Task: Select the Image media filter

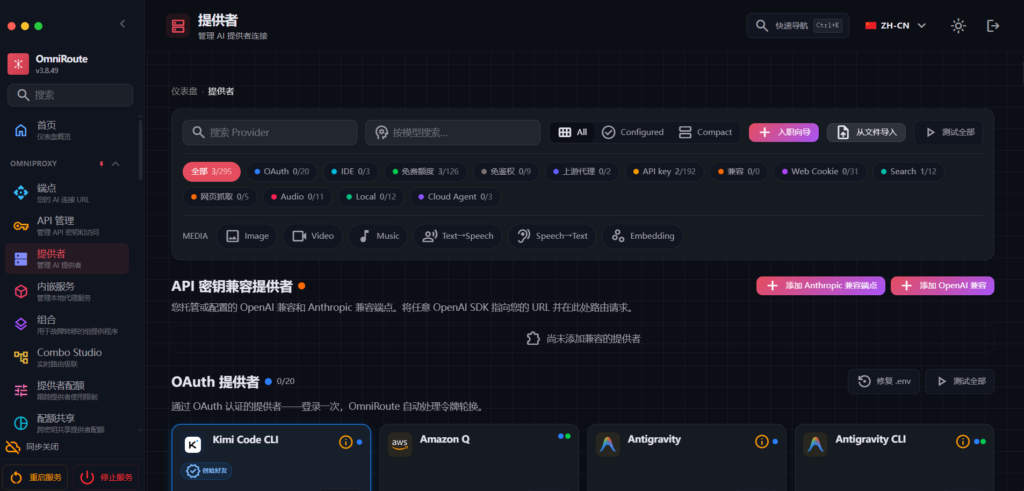Action: (247, 236)
